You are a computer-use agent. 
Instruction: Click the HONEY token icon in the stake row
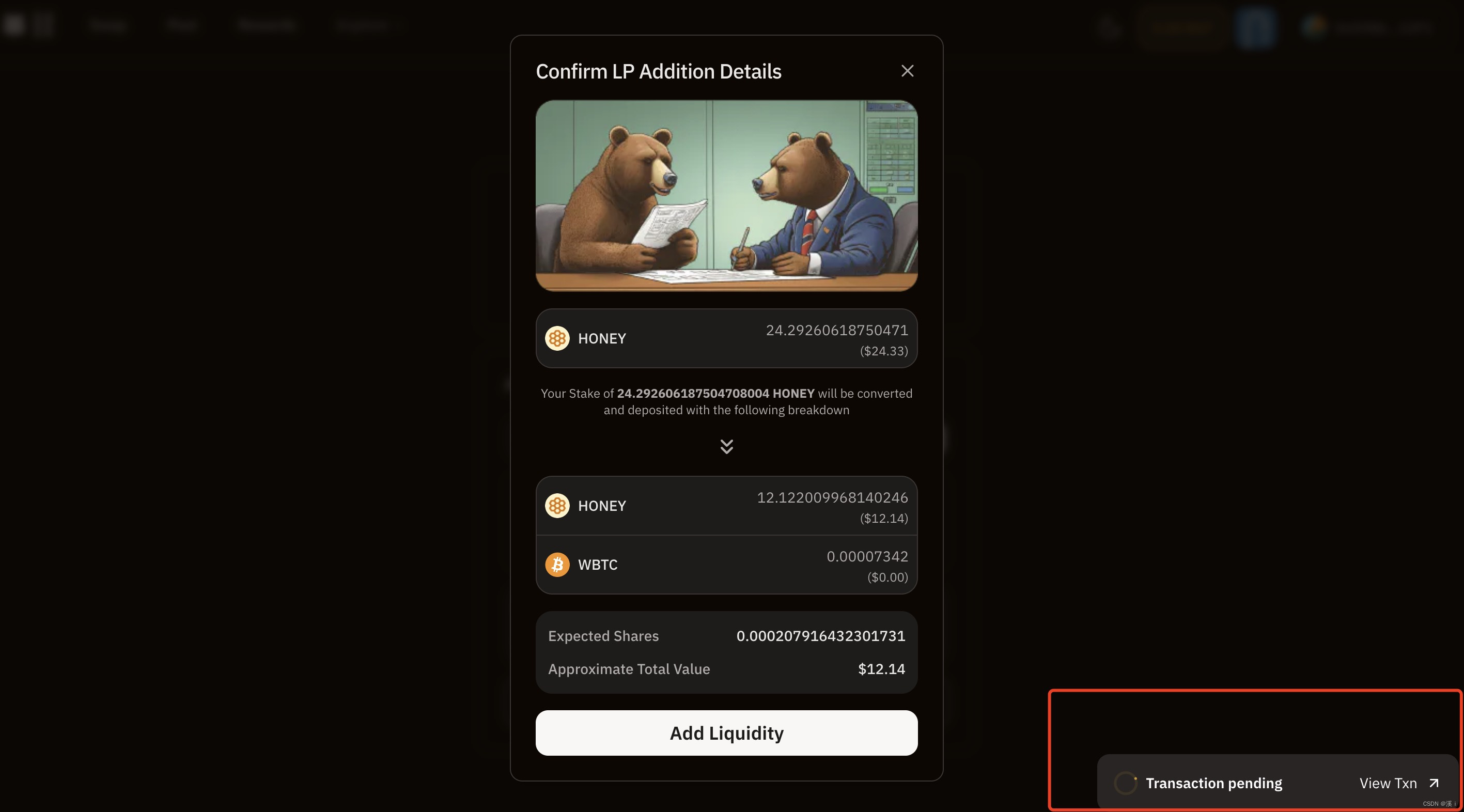point(557,338)
